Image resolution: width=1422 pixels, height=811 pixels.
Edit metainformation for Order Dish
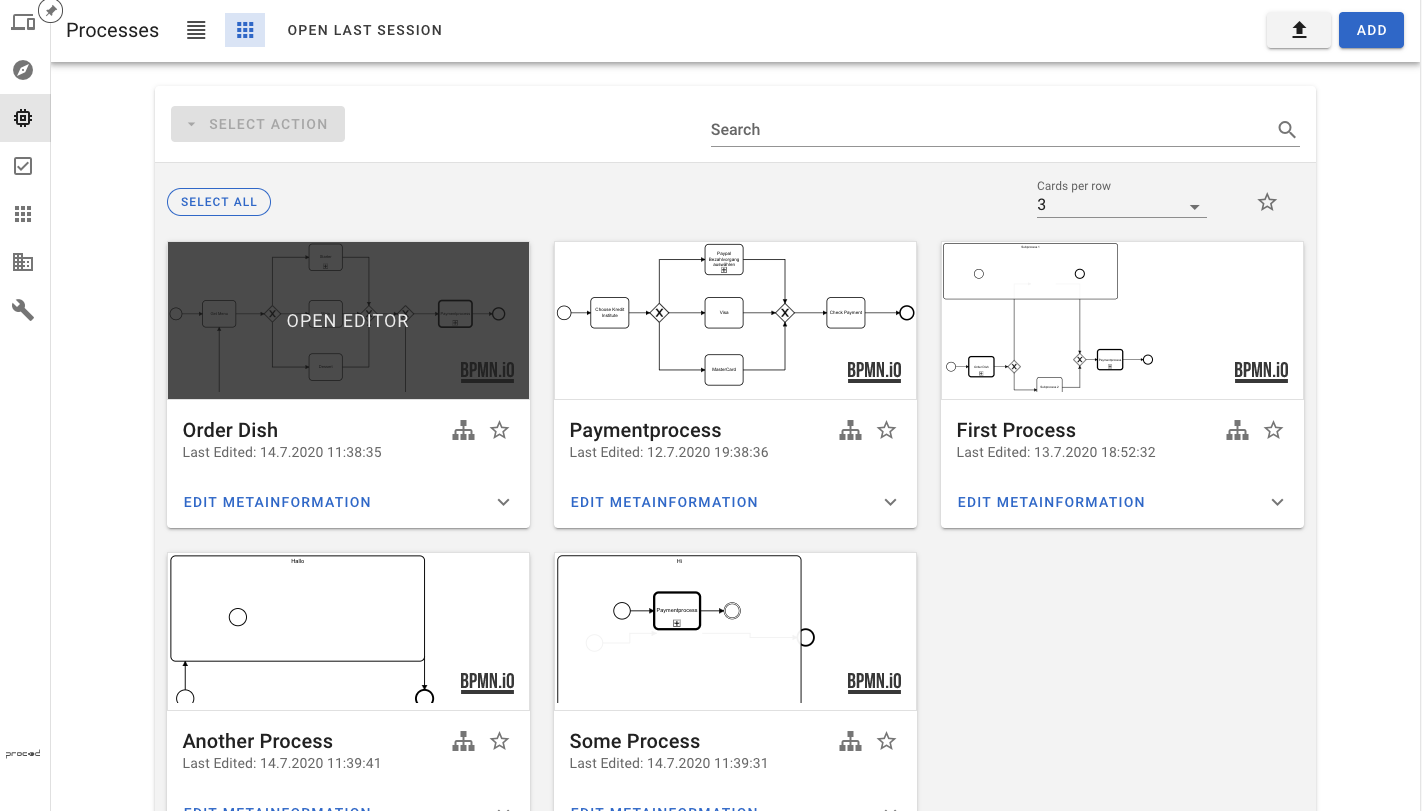pos(278,502)
